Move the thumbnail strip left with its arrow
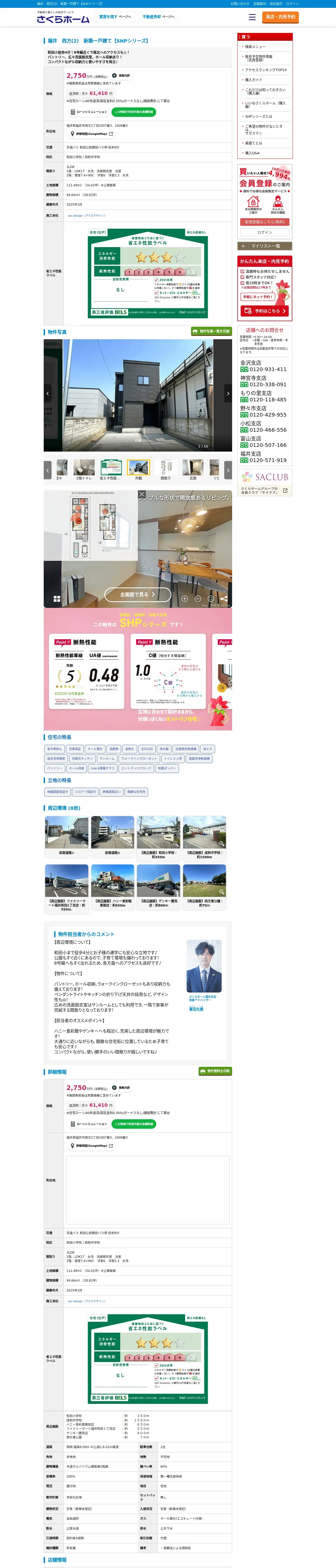 click(48, 470)
